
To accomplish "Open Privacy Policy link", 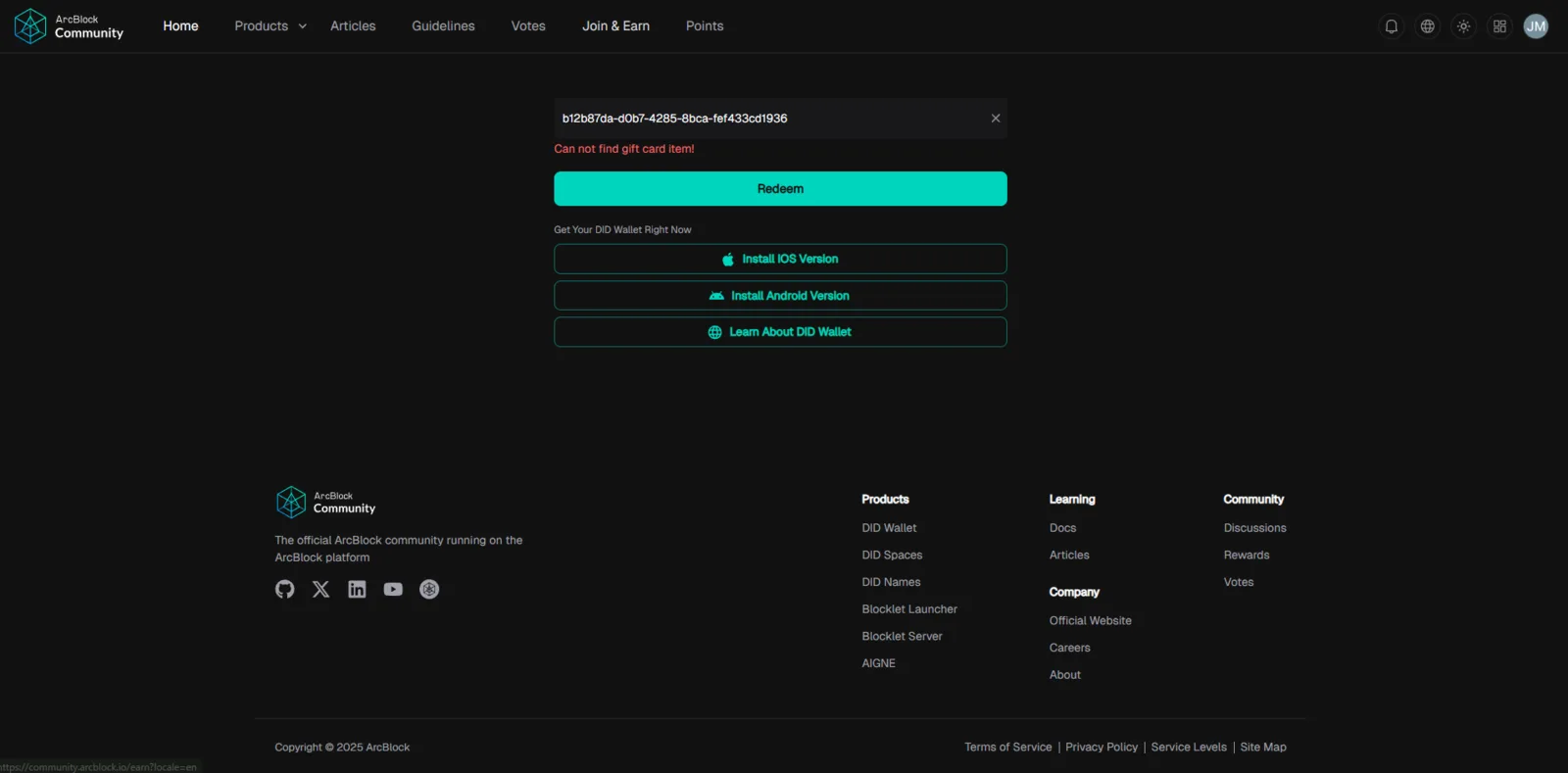I will point(1102,748).
